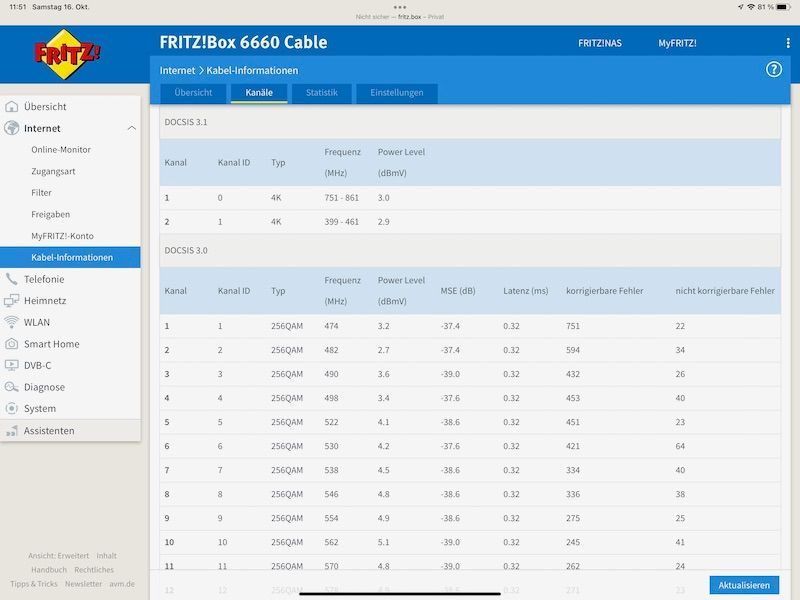Click the Internet globe icon

click(11, 128)
